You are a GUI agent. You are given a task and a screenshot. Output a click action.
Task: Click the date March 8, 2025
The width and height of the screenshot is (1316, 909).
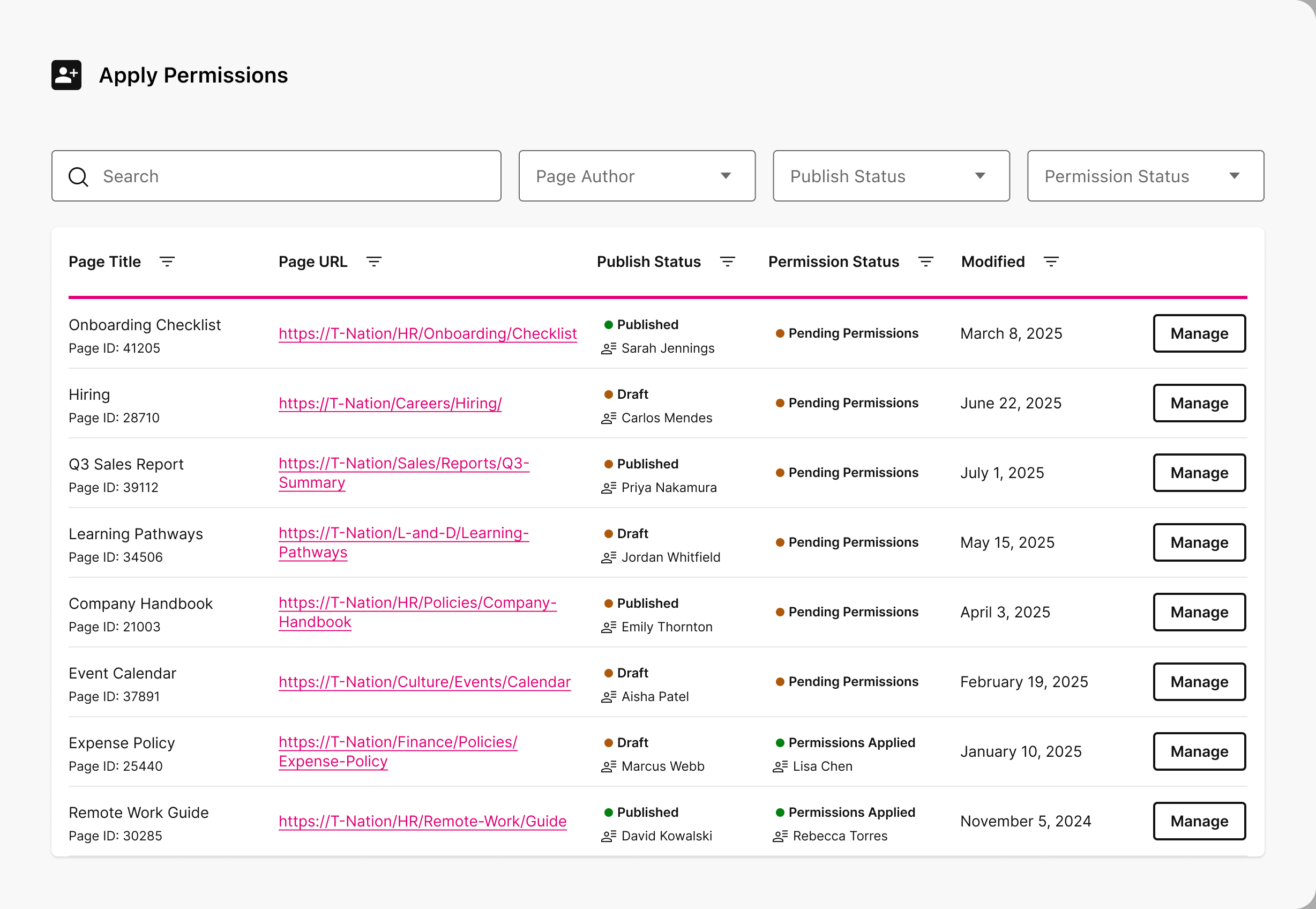click(1011, 334)
